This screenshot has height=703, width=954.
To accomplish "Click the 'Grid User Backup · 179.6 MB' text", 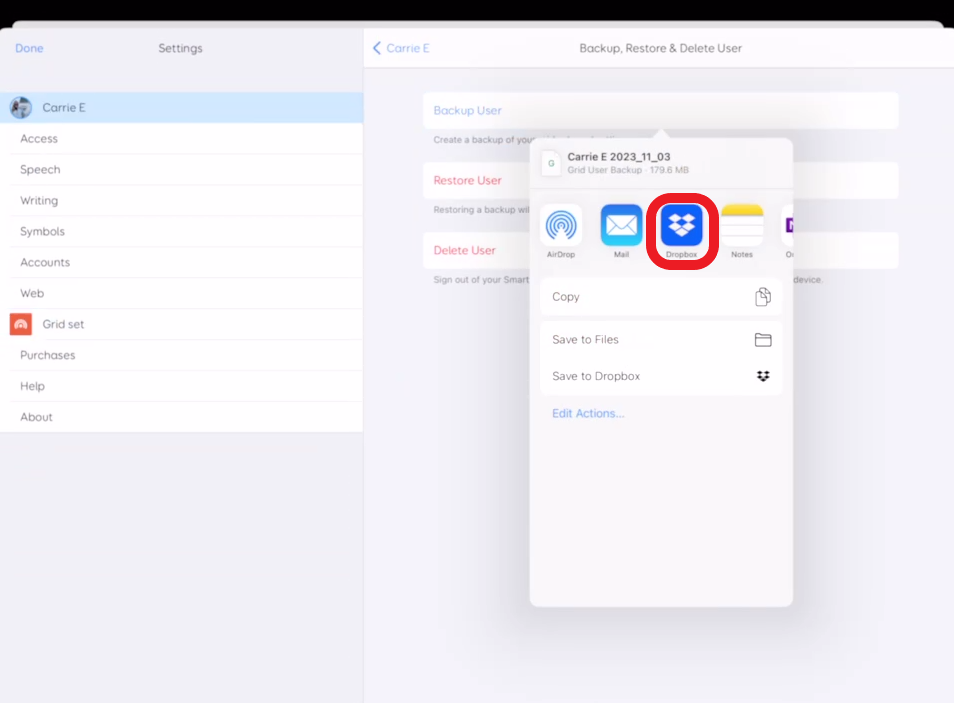I will click(x=628, y=170).
